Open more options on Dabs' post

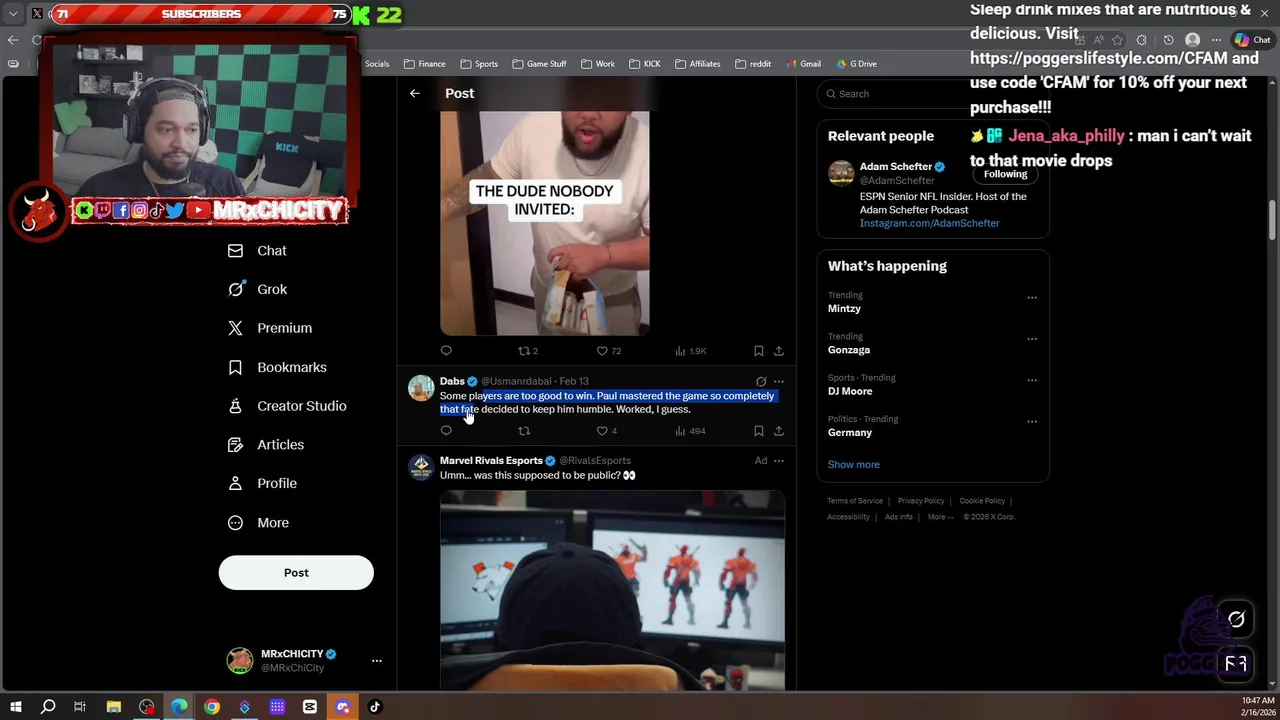click(x=779, y=381)
